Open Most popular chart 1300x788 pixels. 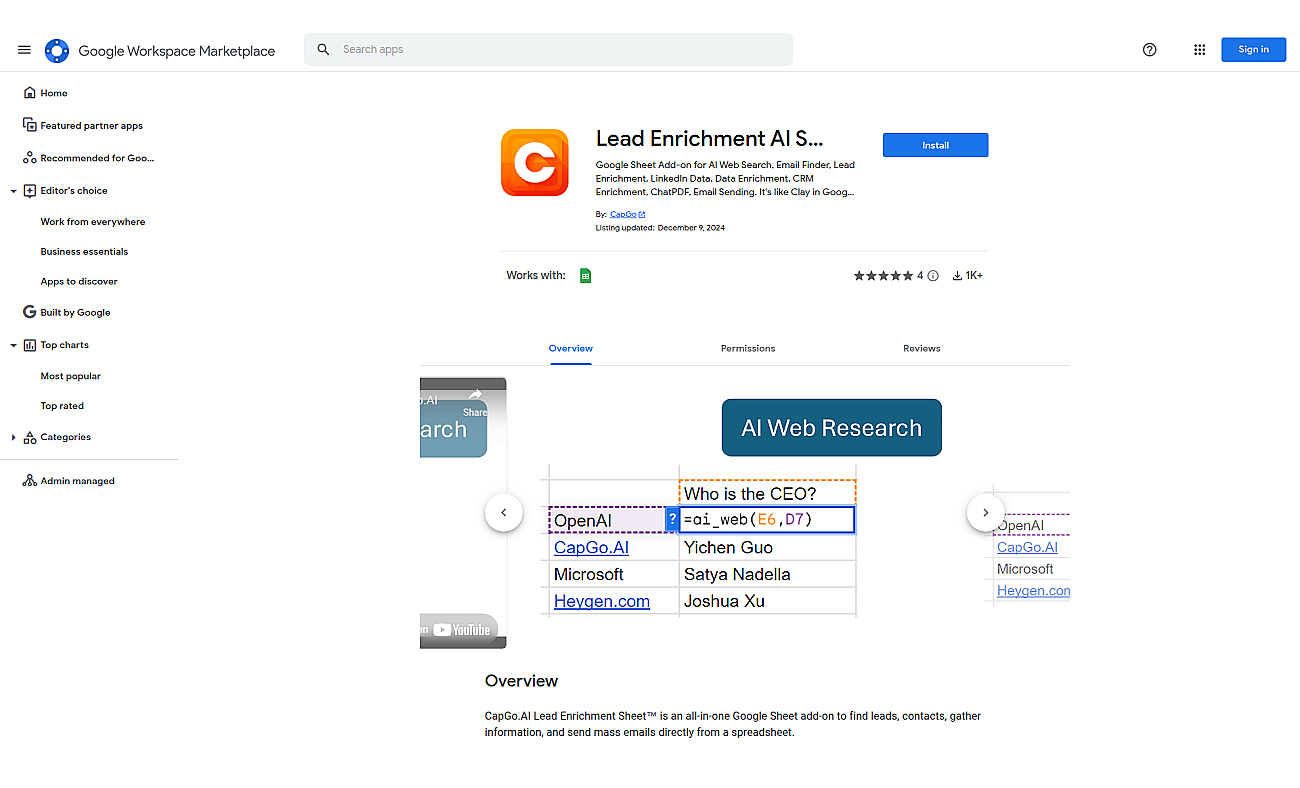tap(71, 376)
